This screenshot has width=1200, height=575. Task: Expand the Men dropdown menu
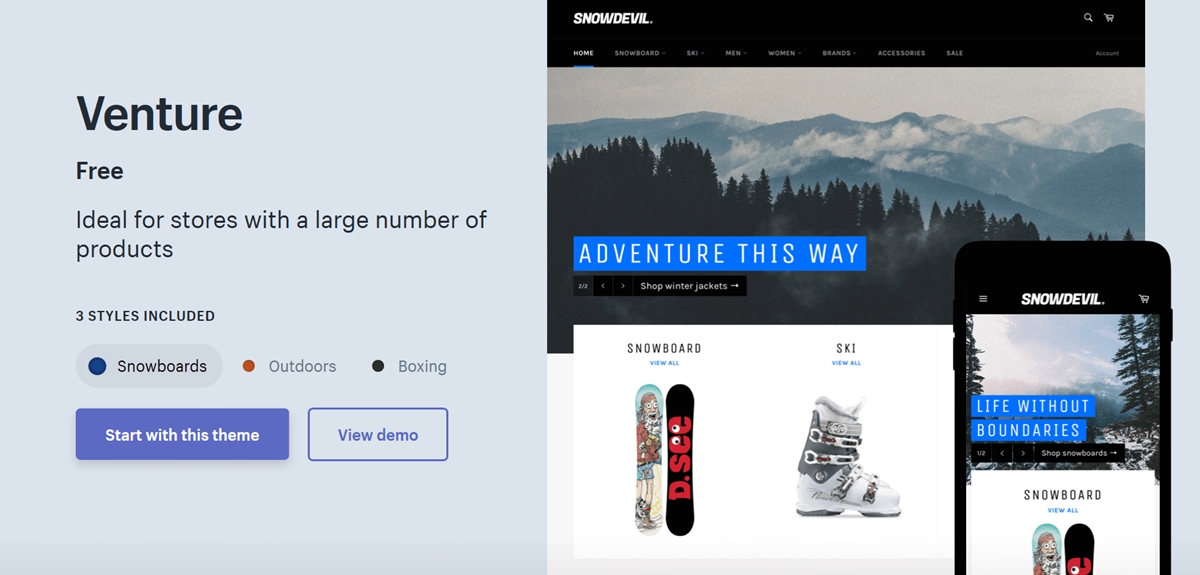pos(735,53)
